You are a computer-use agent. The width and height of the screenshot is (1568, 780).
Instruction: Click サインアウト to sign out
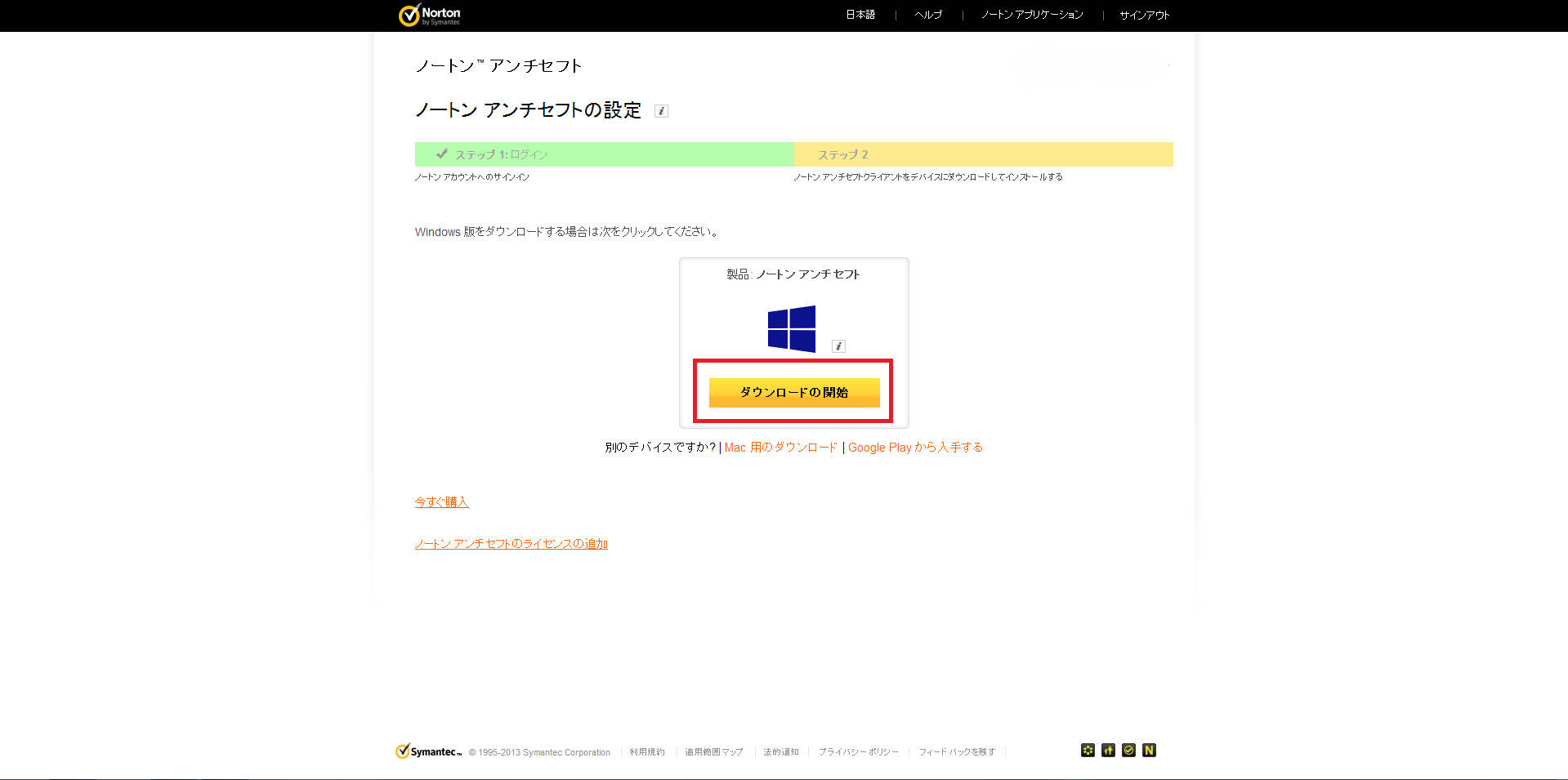tap(1145, 15)
